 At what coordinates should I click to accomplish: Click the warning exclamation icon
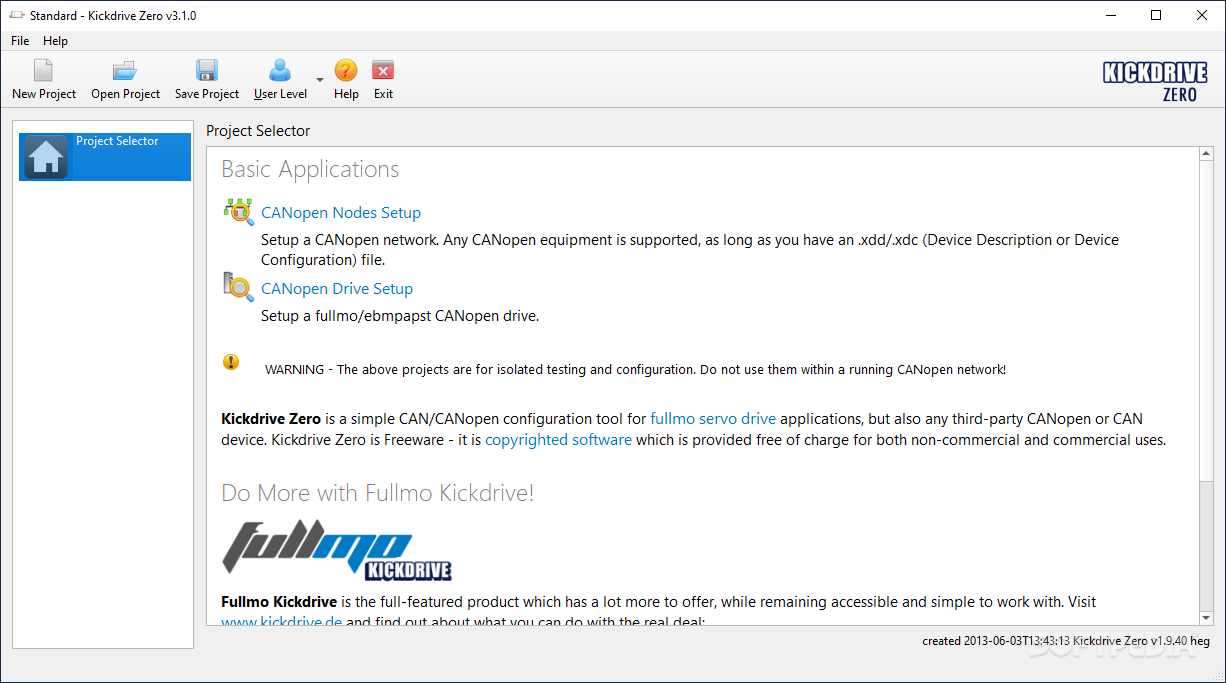pyautogui.click(x=231, y=362)
